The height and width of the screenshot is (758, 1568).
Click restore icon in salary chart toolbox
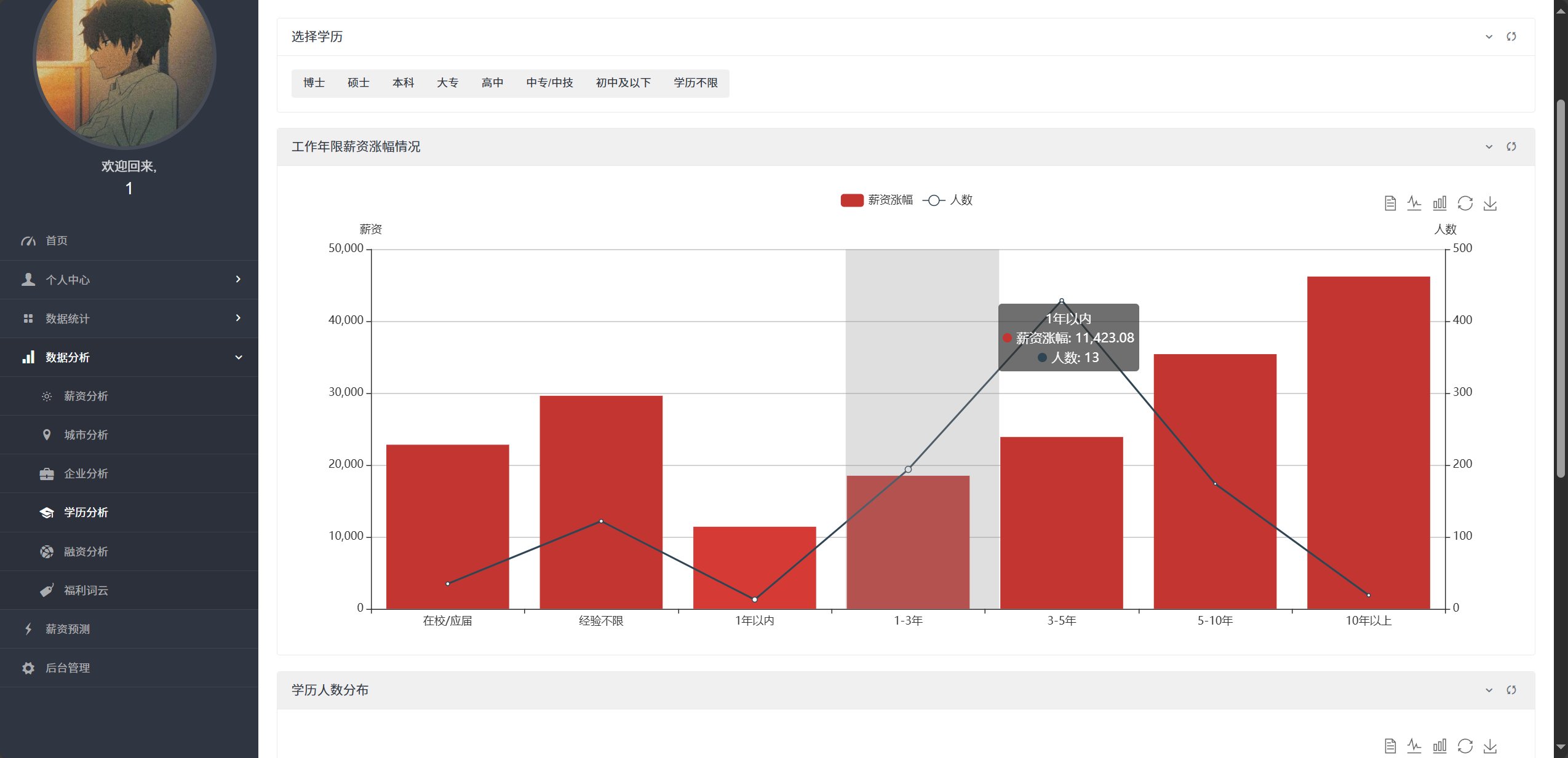click(x=1465, y=203)
